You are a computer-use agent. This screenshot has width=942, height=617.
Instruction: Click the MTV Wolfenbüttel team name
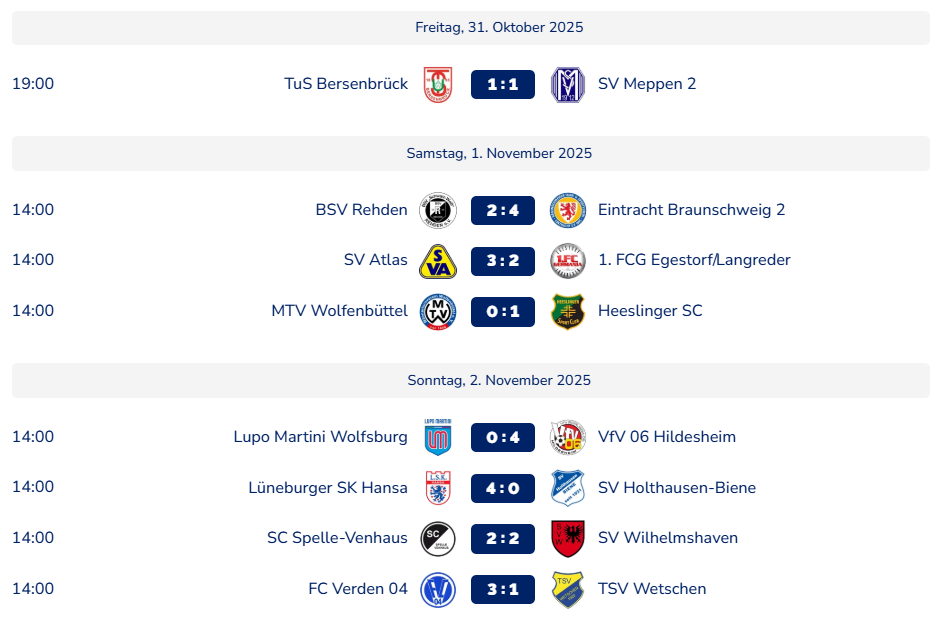coord(339,311)
